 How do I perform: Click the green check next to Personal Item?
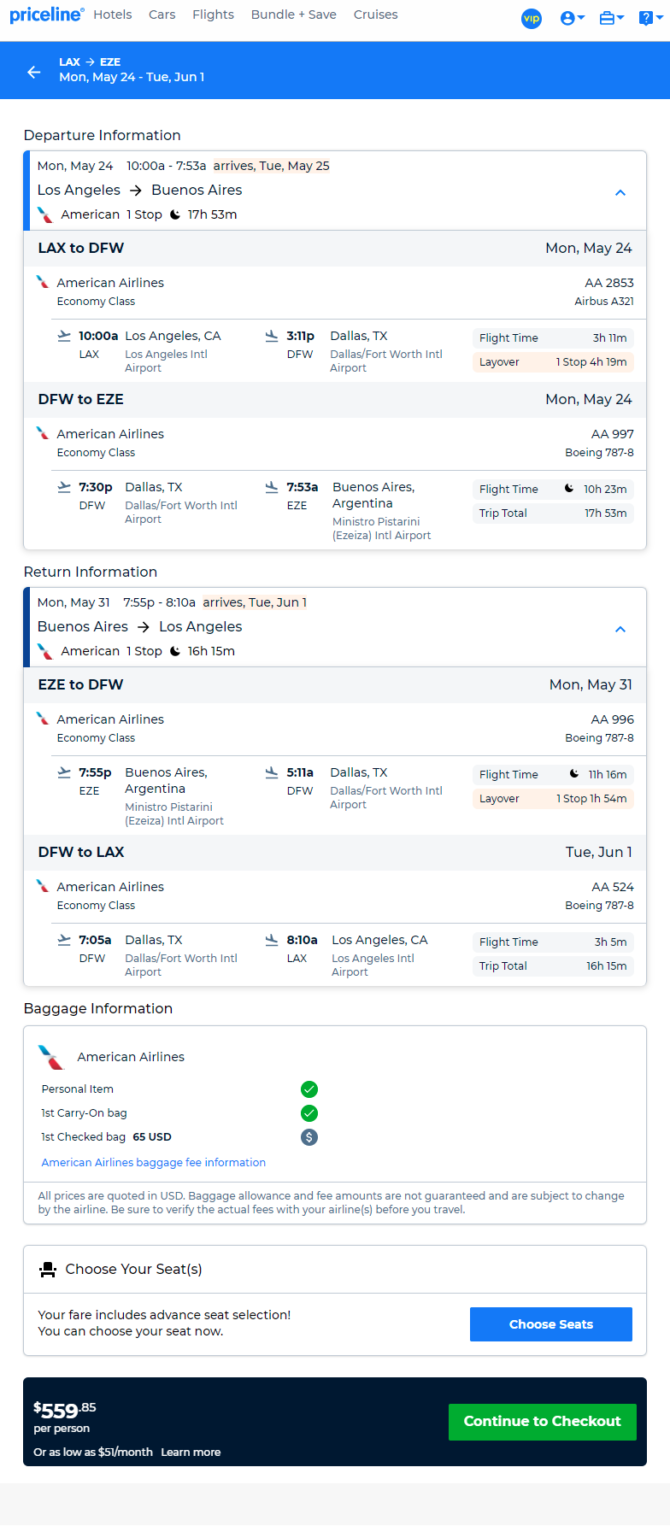tap(309, 1089)
